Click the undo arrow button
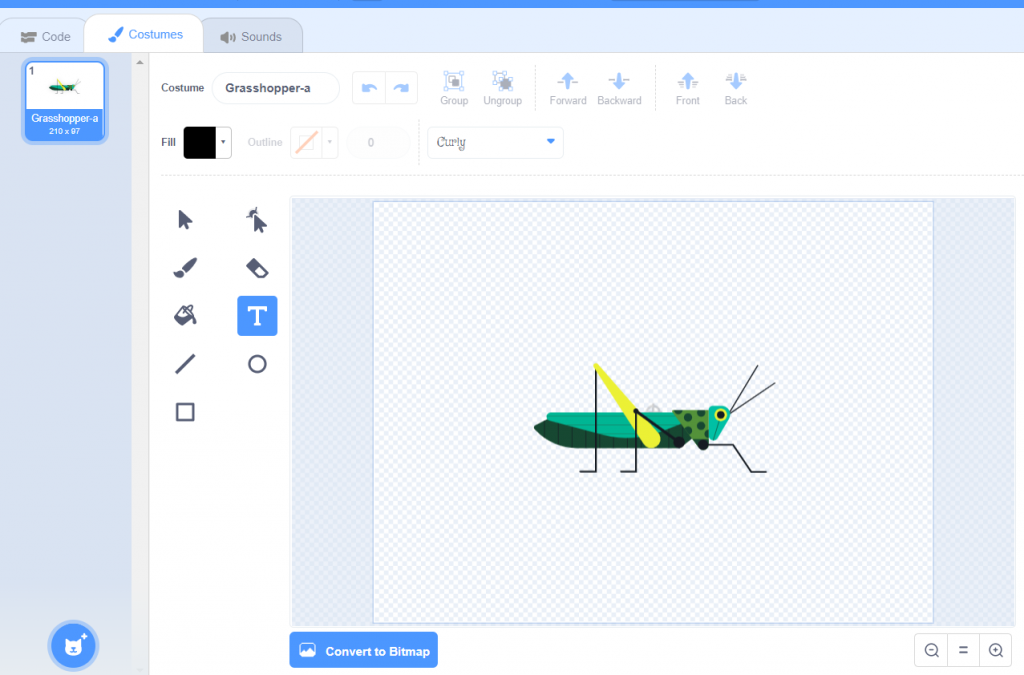Viewport: 1024px width, 675px height. 369,88
